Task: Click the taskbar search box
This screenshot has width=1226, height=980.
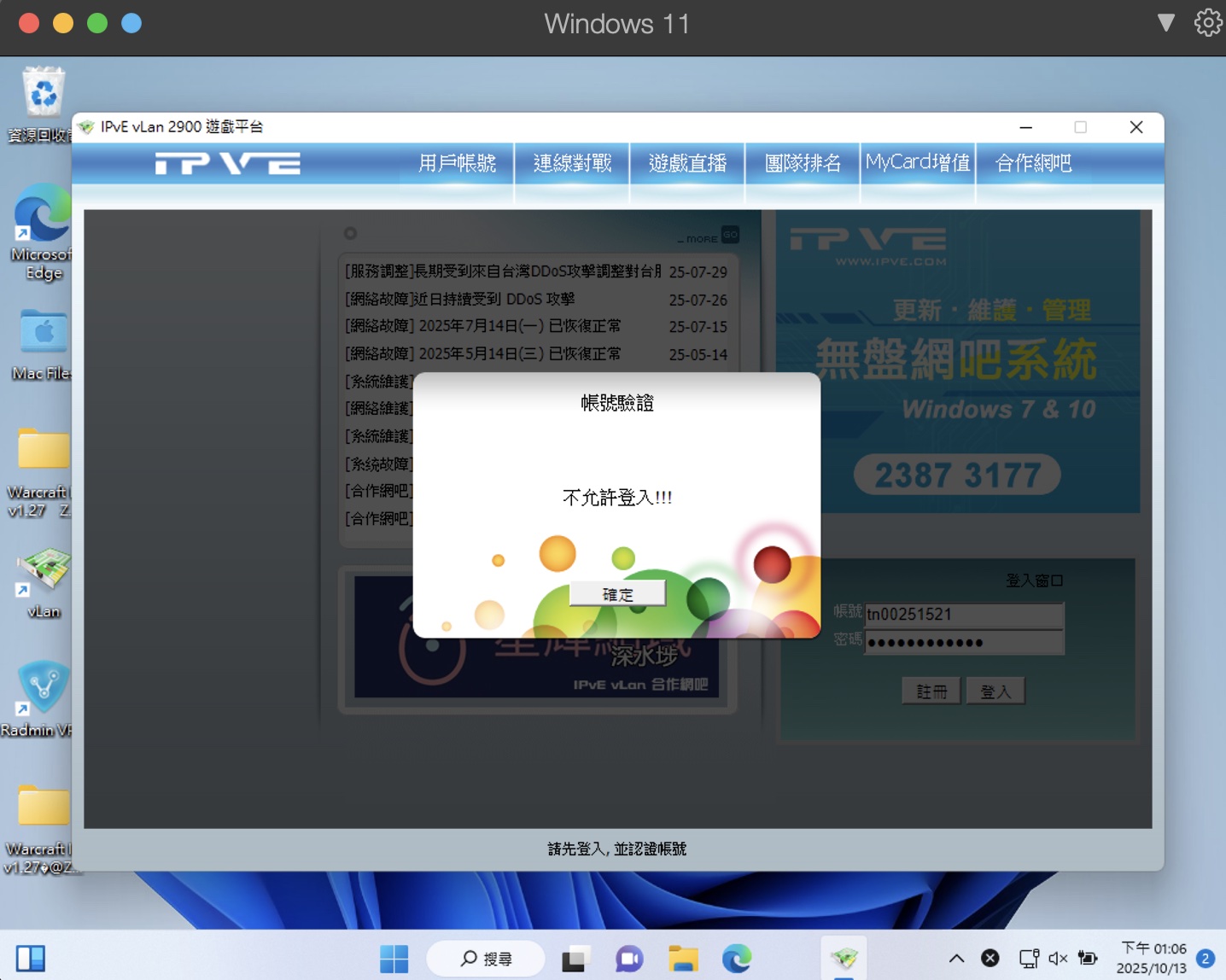Action: click(x=486, y=959)
